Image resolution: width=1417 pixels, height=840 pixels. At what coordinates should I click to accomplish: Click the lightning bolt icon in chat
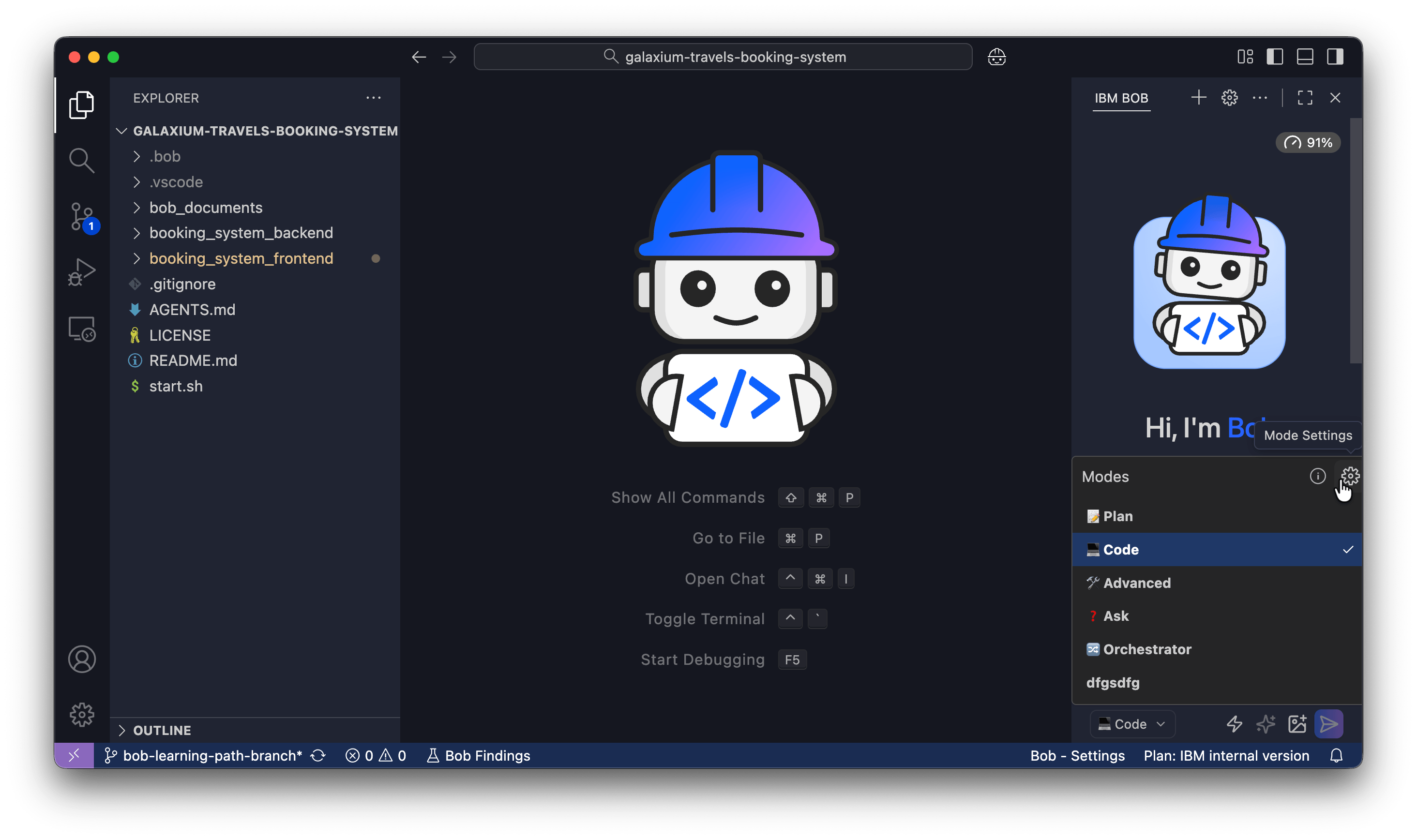1234,723
